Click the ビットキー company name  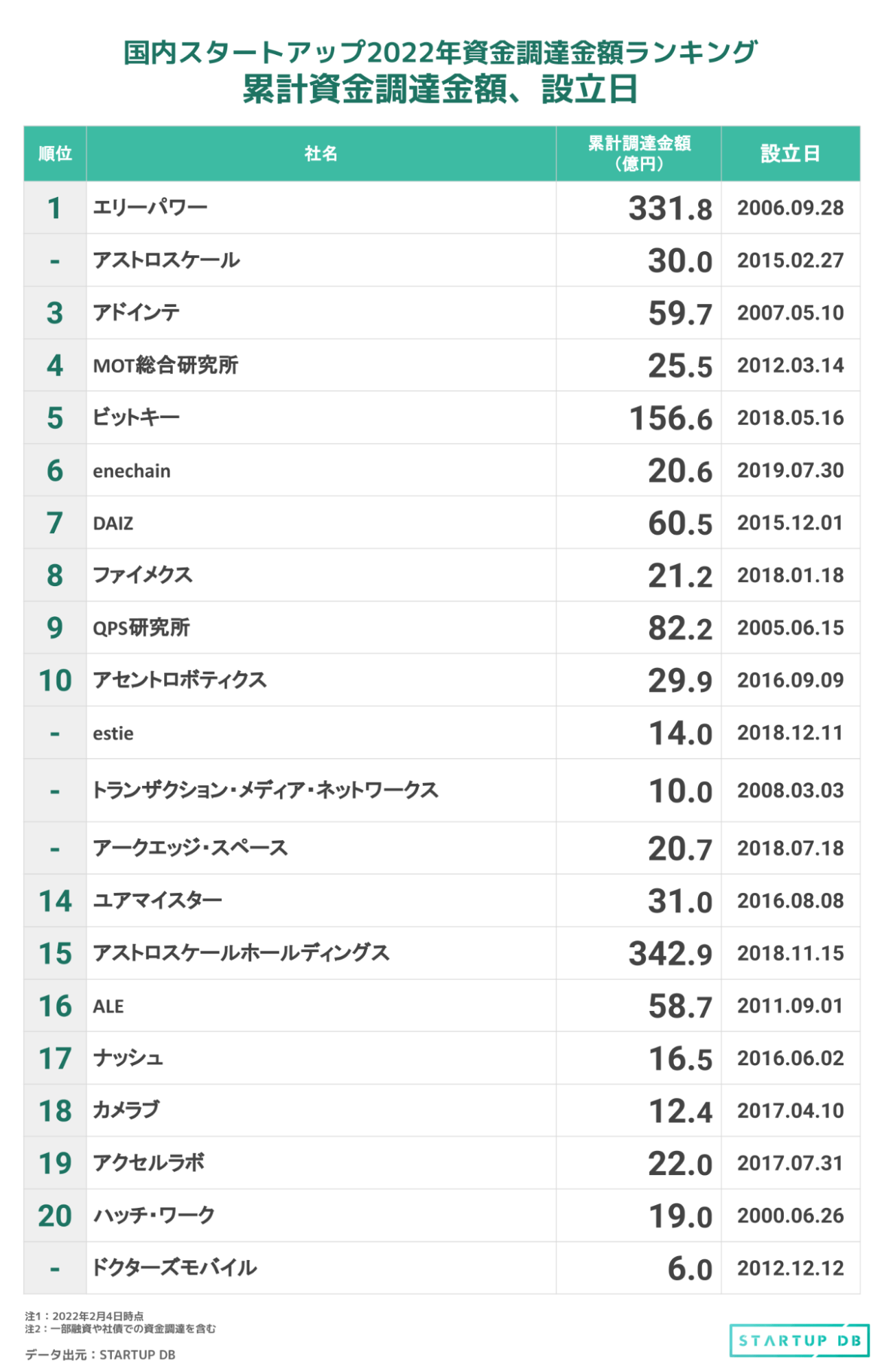point(137,417)
